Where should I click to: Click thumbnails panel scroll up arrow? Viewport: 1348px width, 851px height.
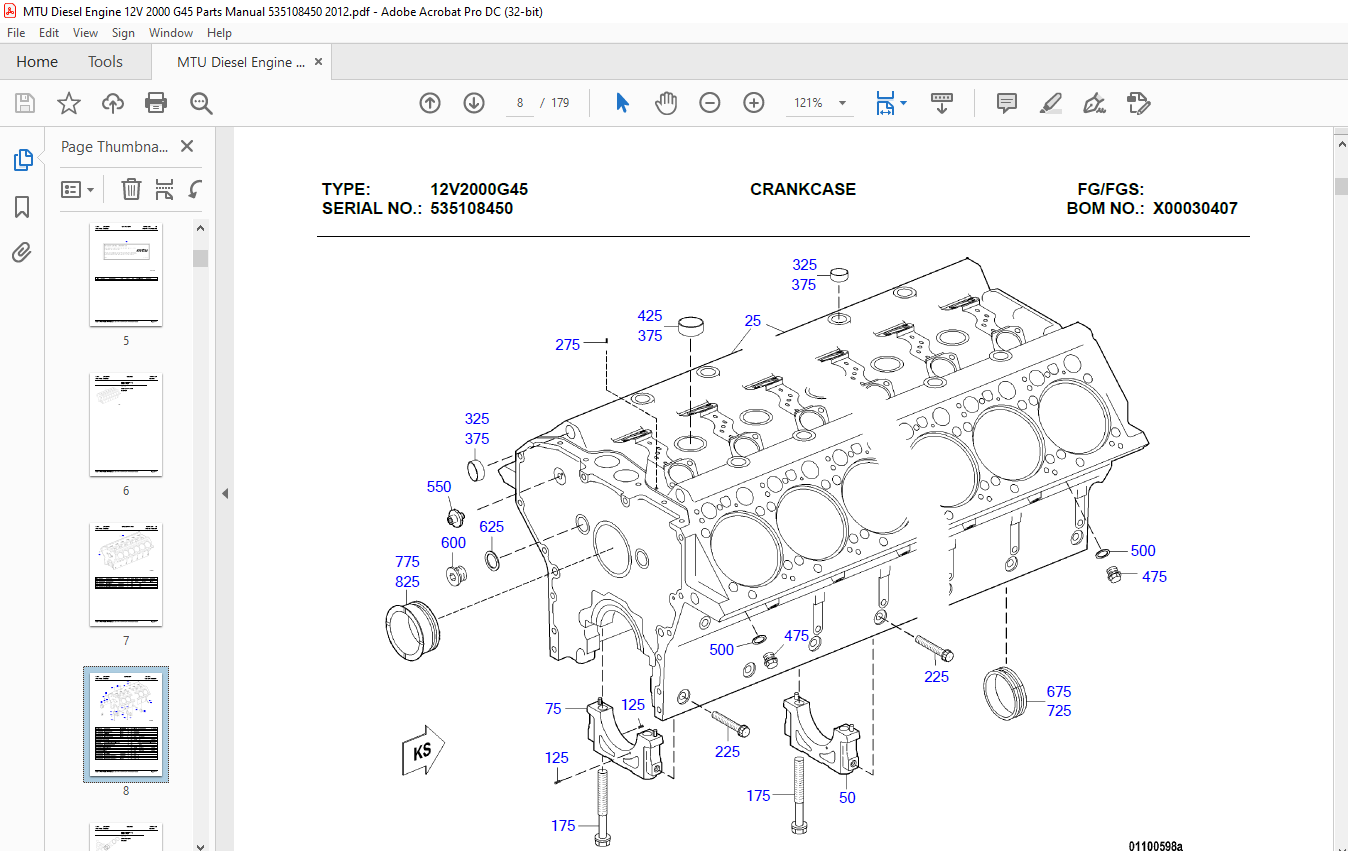click(x=201, y=231)
